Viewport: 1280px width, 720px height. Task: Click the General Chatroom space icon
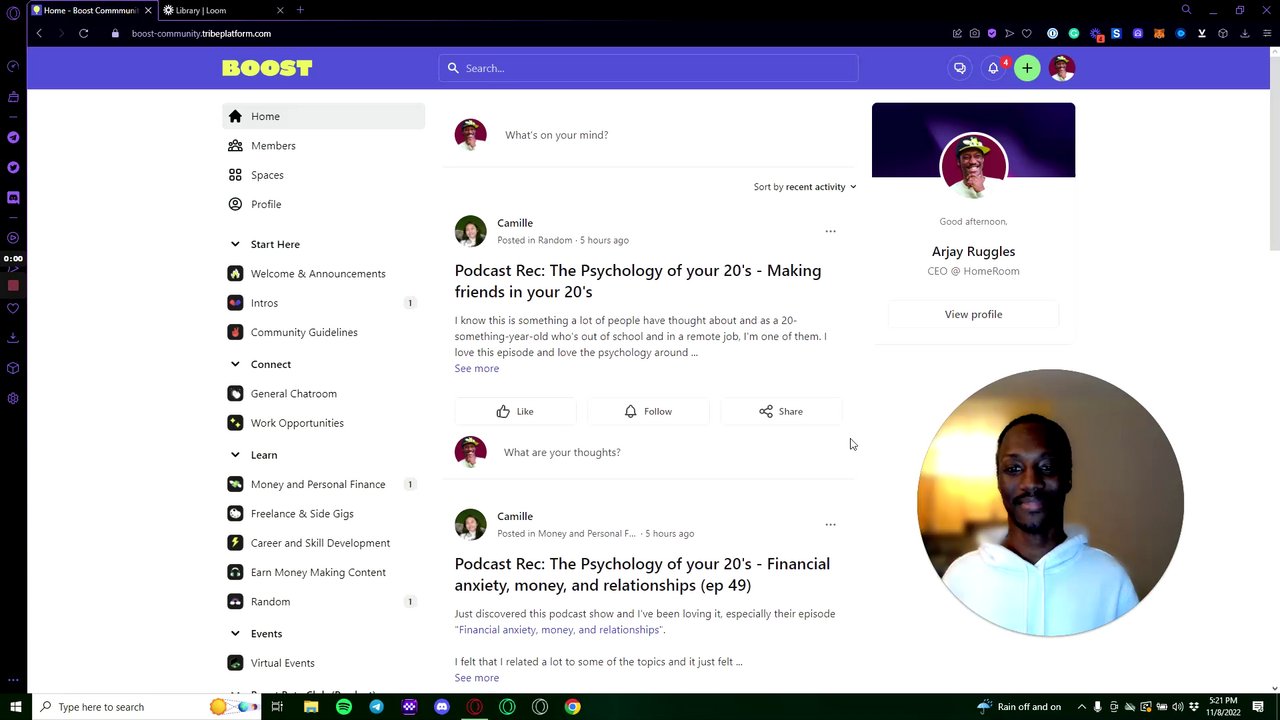(235, 393)
